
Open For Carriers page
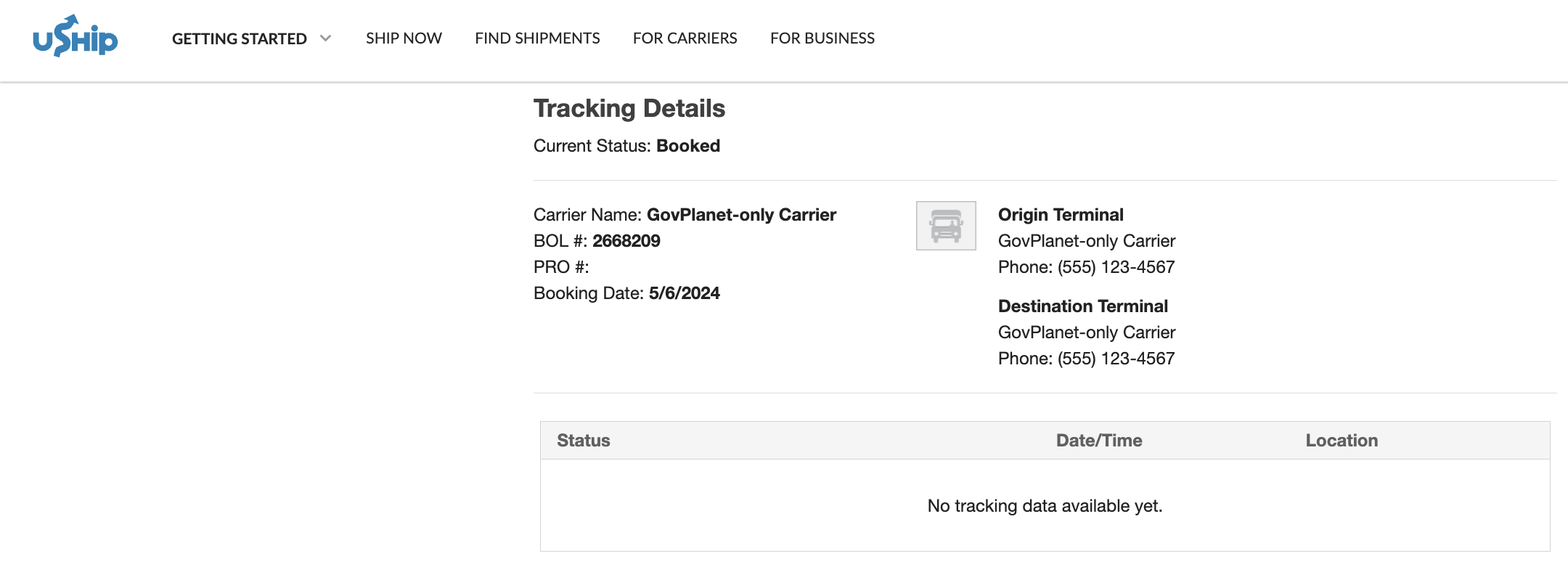(685, 38)
